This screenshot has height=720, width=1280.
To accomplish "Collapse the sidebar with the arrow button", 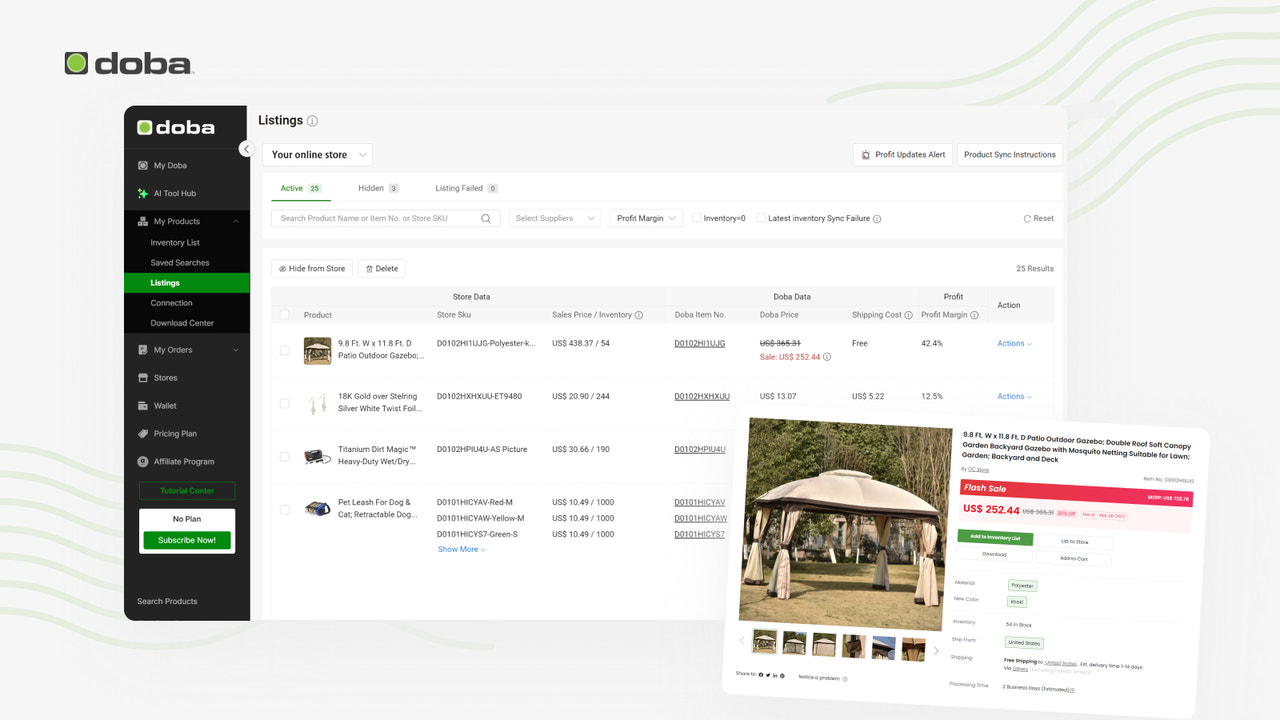I will click(247, 149).
